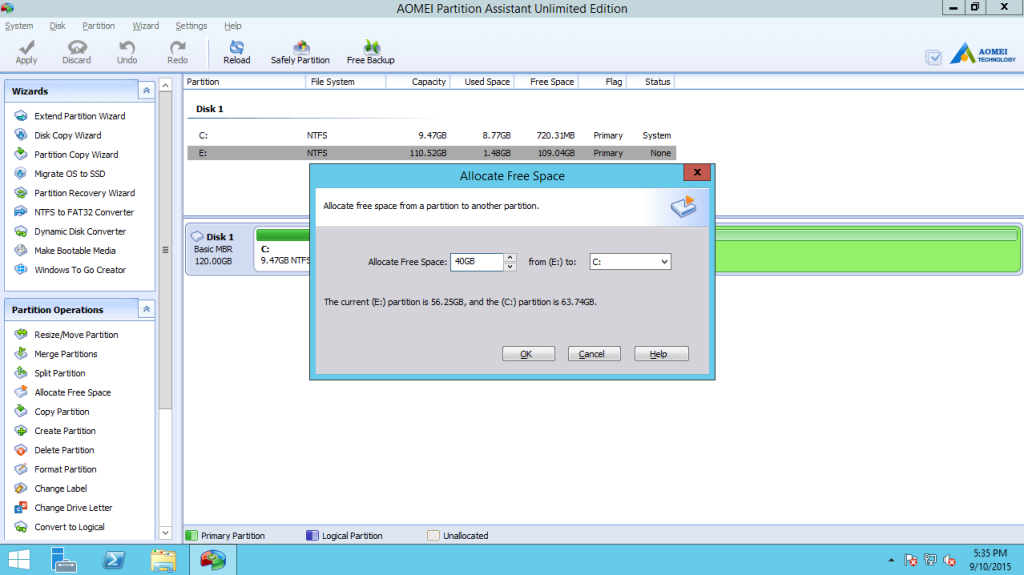Click sidebar scrollbar down arrow
This screenshot has height=575, width=1024.
(x=165, y=533)
